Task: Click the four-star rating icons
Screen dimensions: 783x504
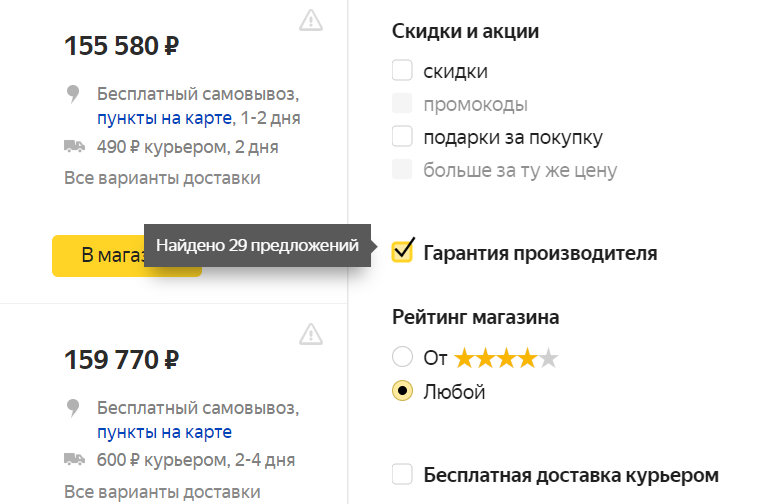Action: 505,358
